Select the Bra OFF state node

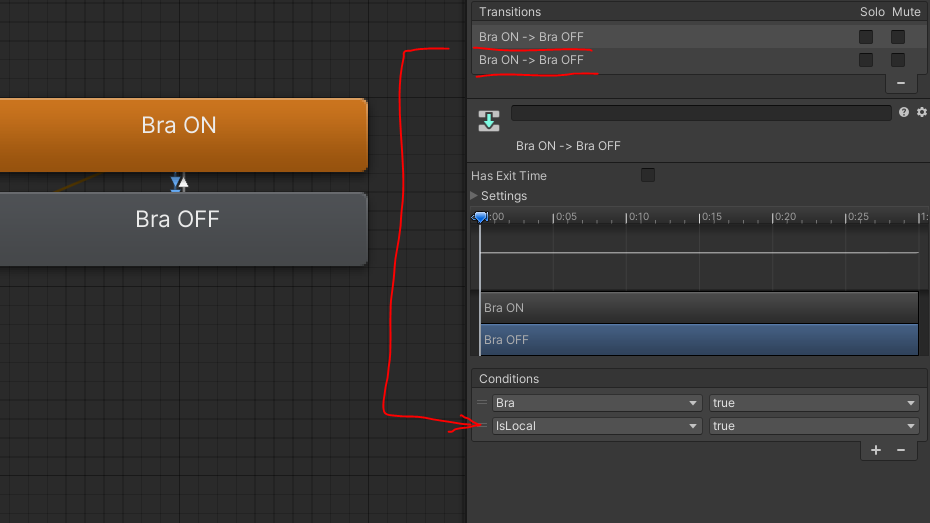point(183,229)
